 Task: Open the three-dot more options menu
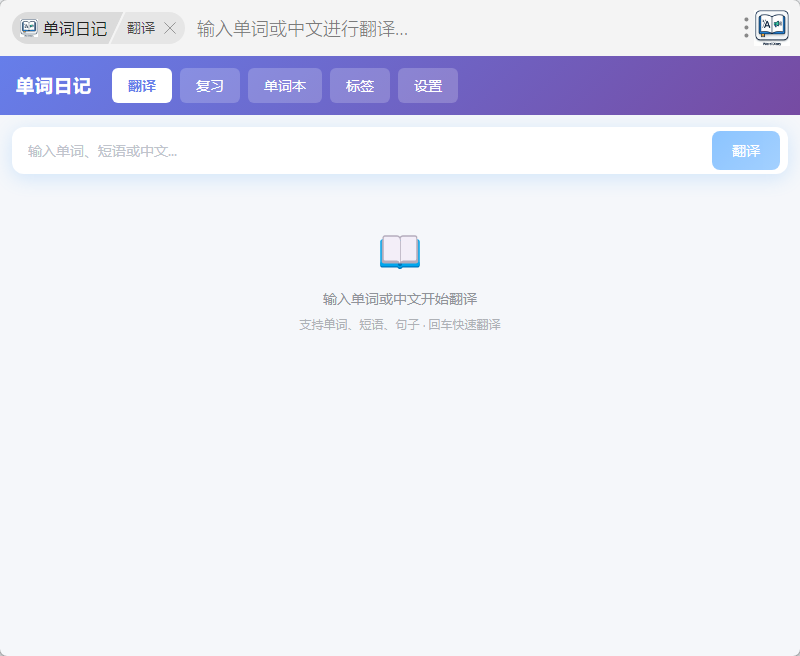(746, 28)
